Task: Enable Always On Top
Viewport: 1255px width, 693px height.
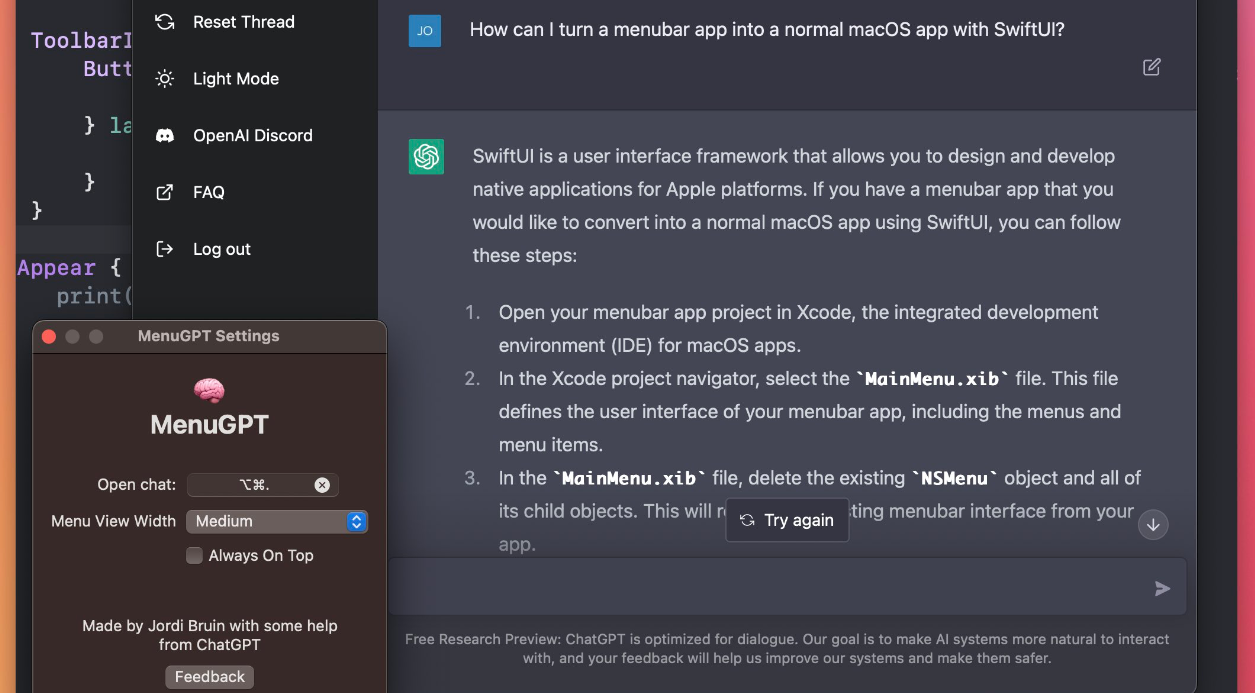Action: (194, 555)
